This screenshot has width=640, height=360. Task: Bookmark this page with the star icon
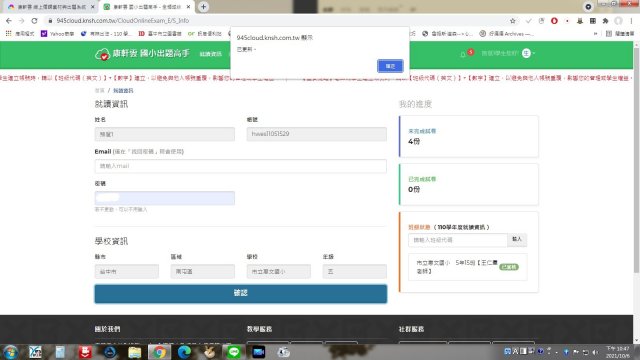pos(513,20)
